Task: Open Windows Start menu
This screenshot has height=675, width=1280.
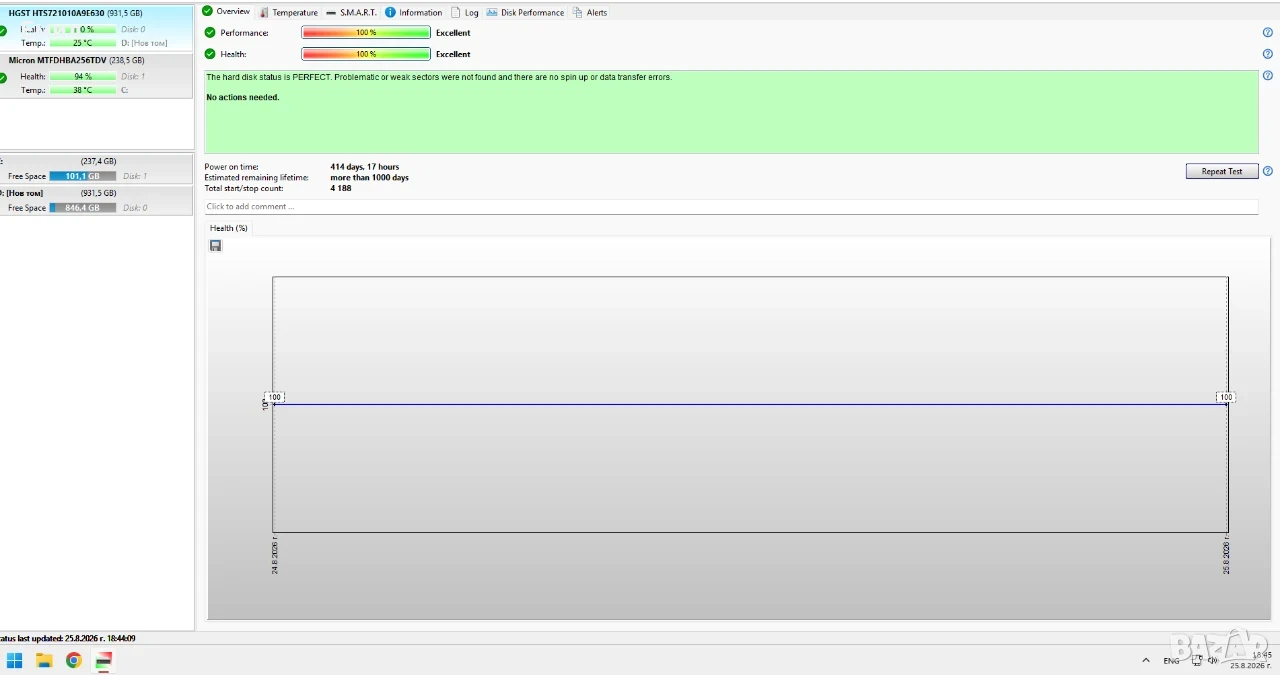Action: point(15,660)
